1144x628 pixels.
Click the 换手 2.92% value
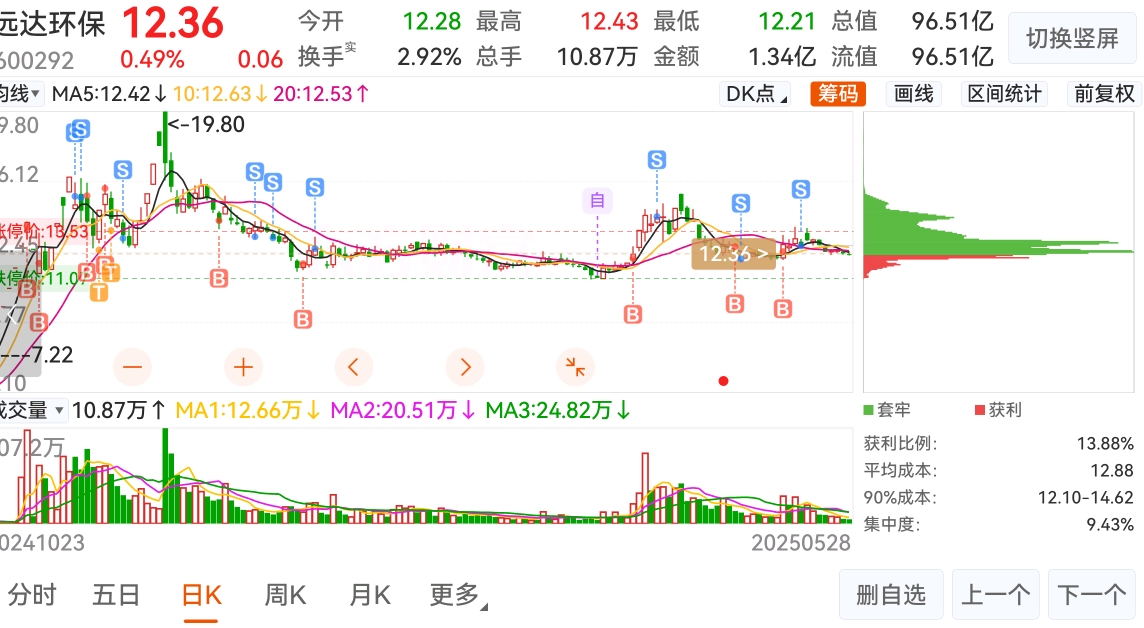click(429, 56)
